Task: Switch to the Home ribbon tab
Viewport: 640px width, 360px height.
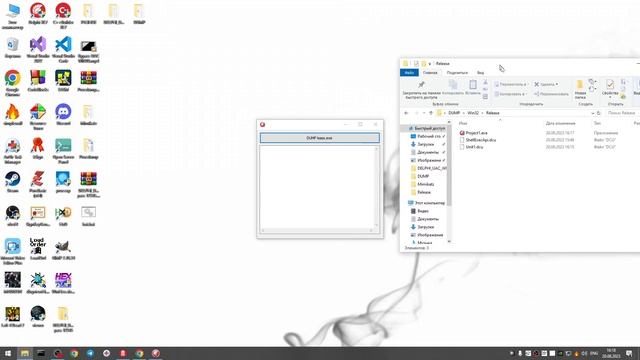Action: coord(430,73)
